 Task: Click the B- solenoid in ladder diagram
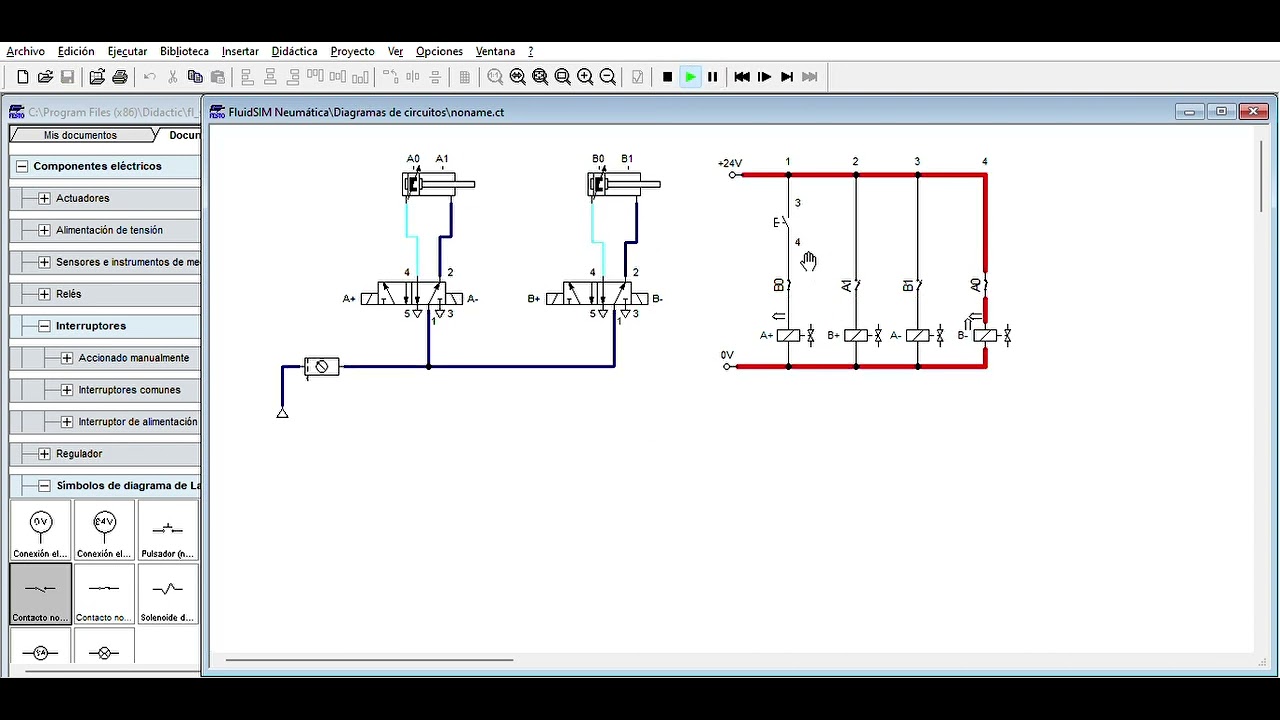[986, 335]
